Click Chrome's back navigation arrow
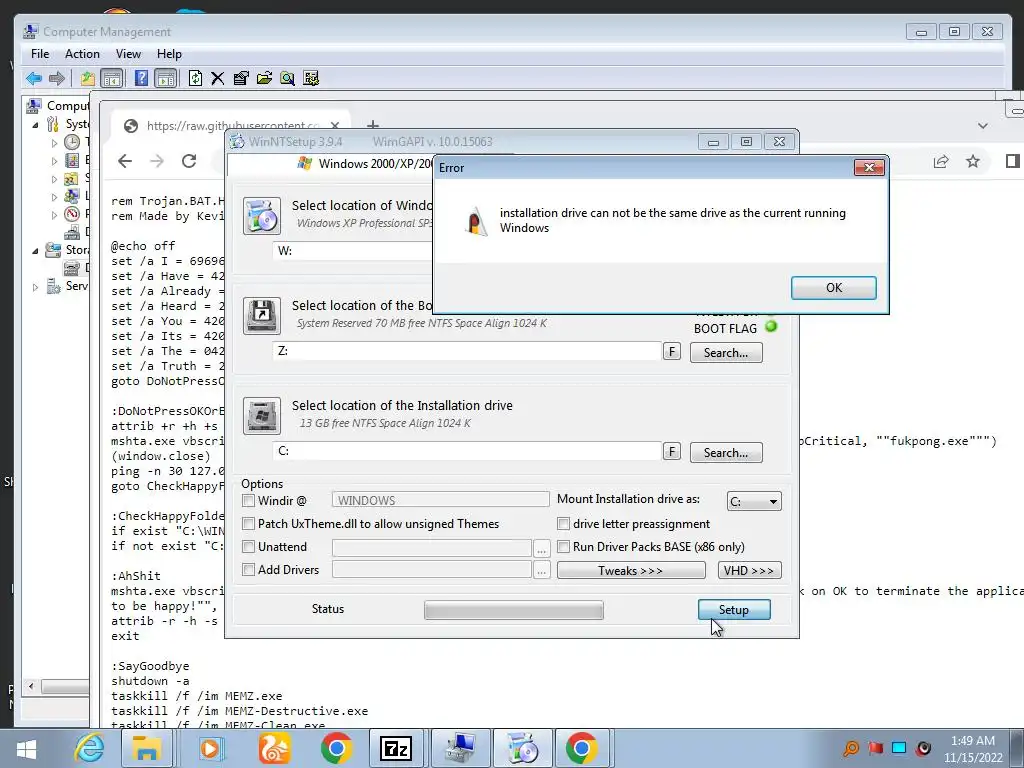This screenshot has width=1024, height=768. pyautogui.click(x=125, y=161)
